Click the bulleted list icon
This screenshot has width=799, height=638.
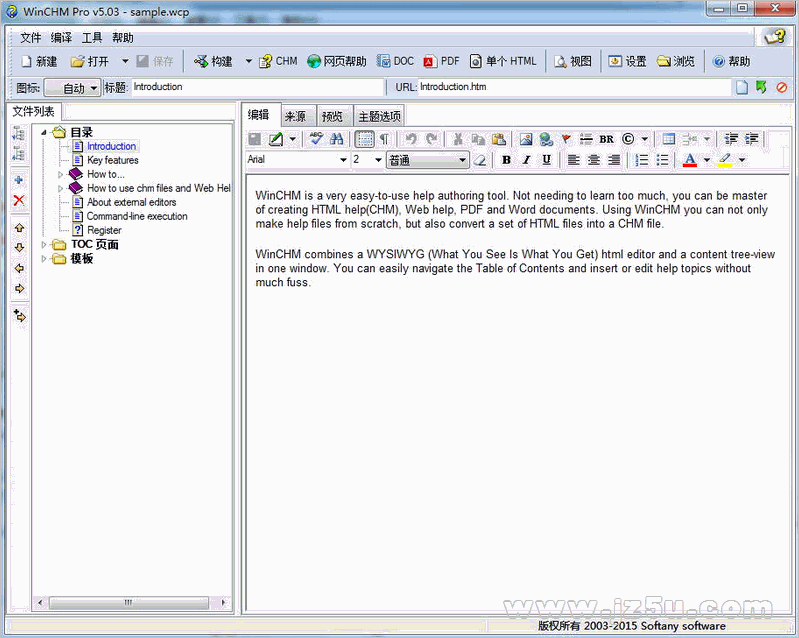[662, 160]
